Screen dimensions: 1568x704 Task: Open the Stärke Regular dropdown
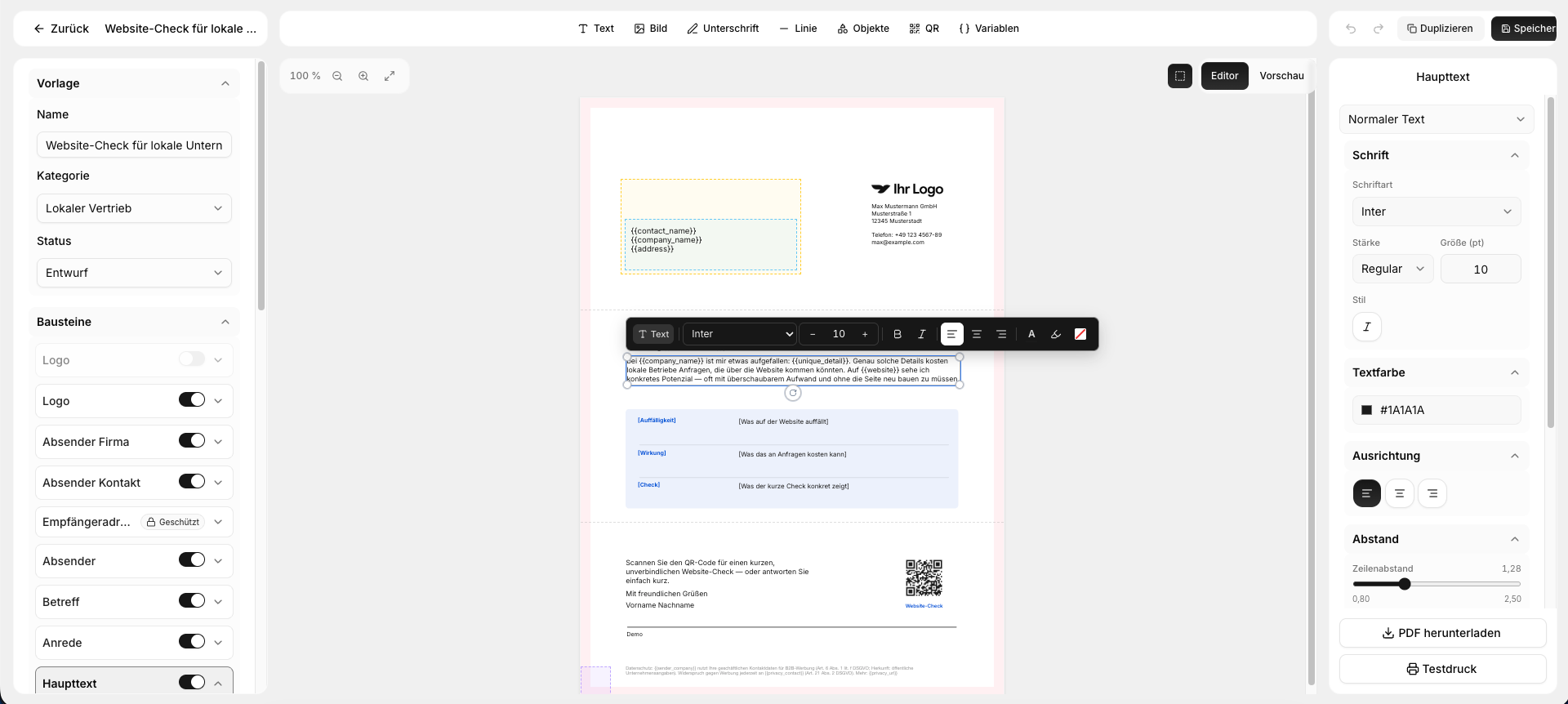pyautogui.click(x=1392, y=269)
